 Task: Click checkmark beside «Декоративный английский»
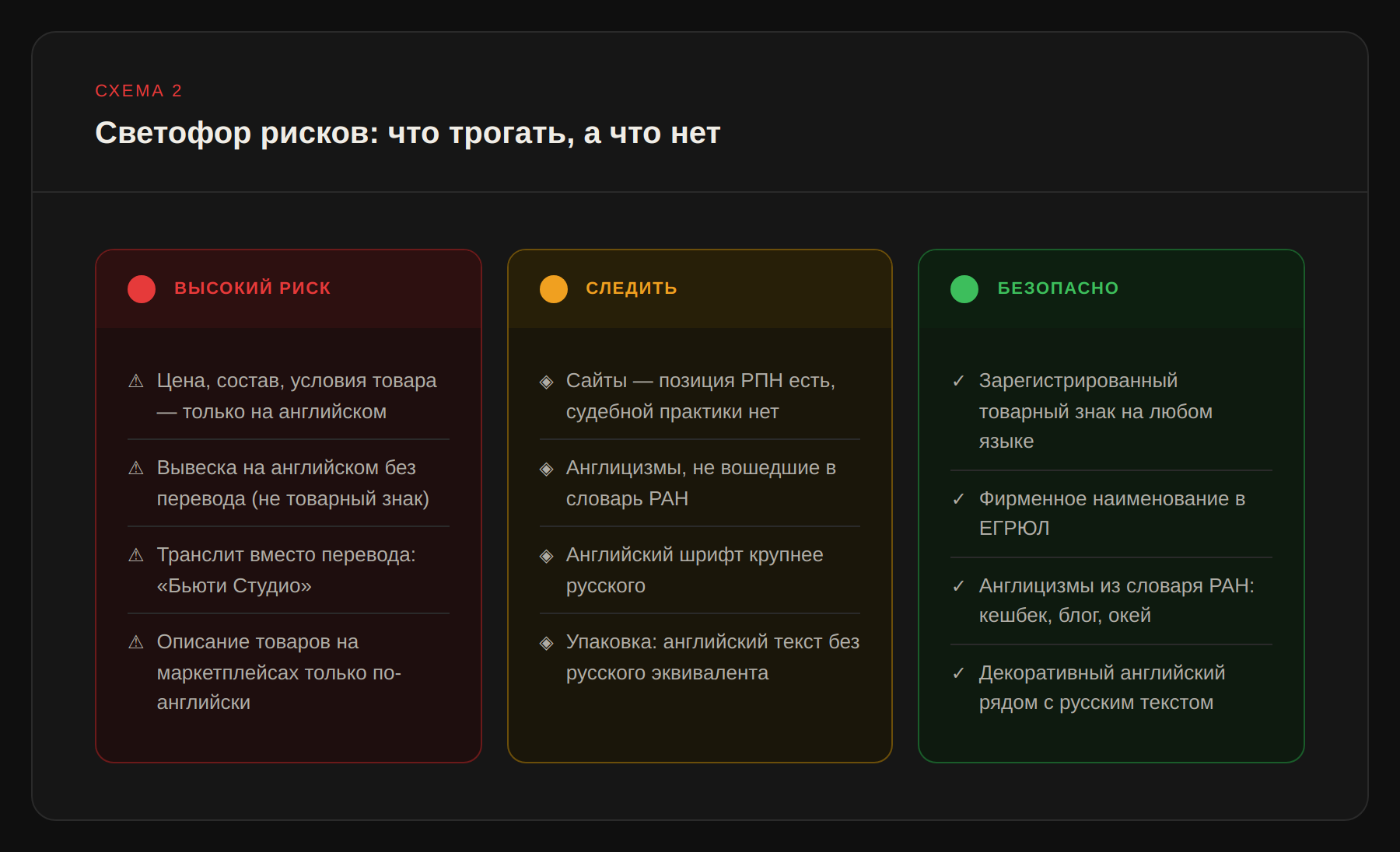(958, 673)
